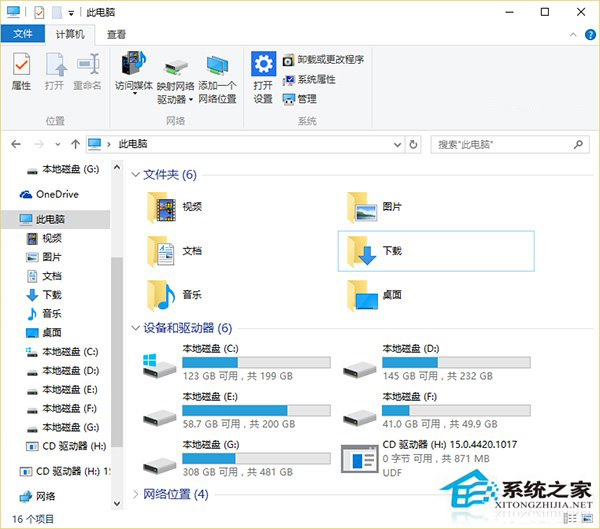Click the address bar showing 此电脑

tap(245, 144)
